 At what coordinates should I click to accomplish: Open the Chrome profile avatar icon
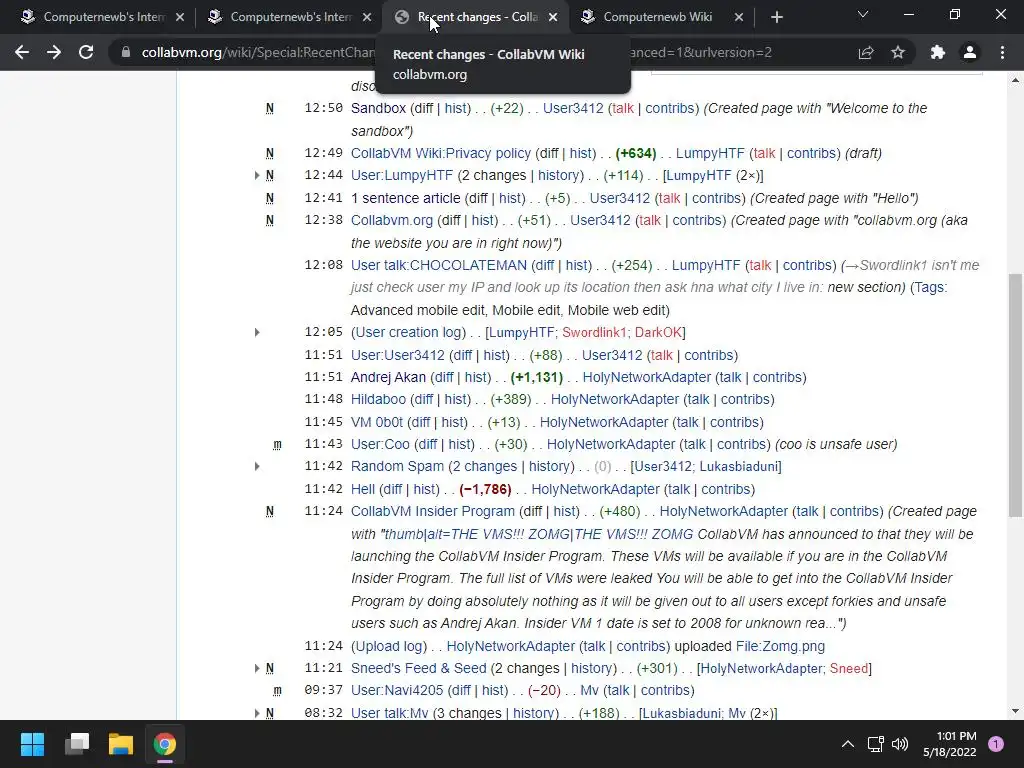point(970,52)
